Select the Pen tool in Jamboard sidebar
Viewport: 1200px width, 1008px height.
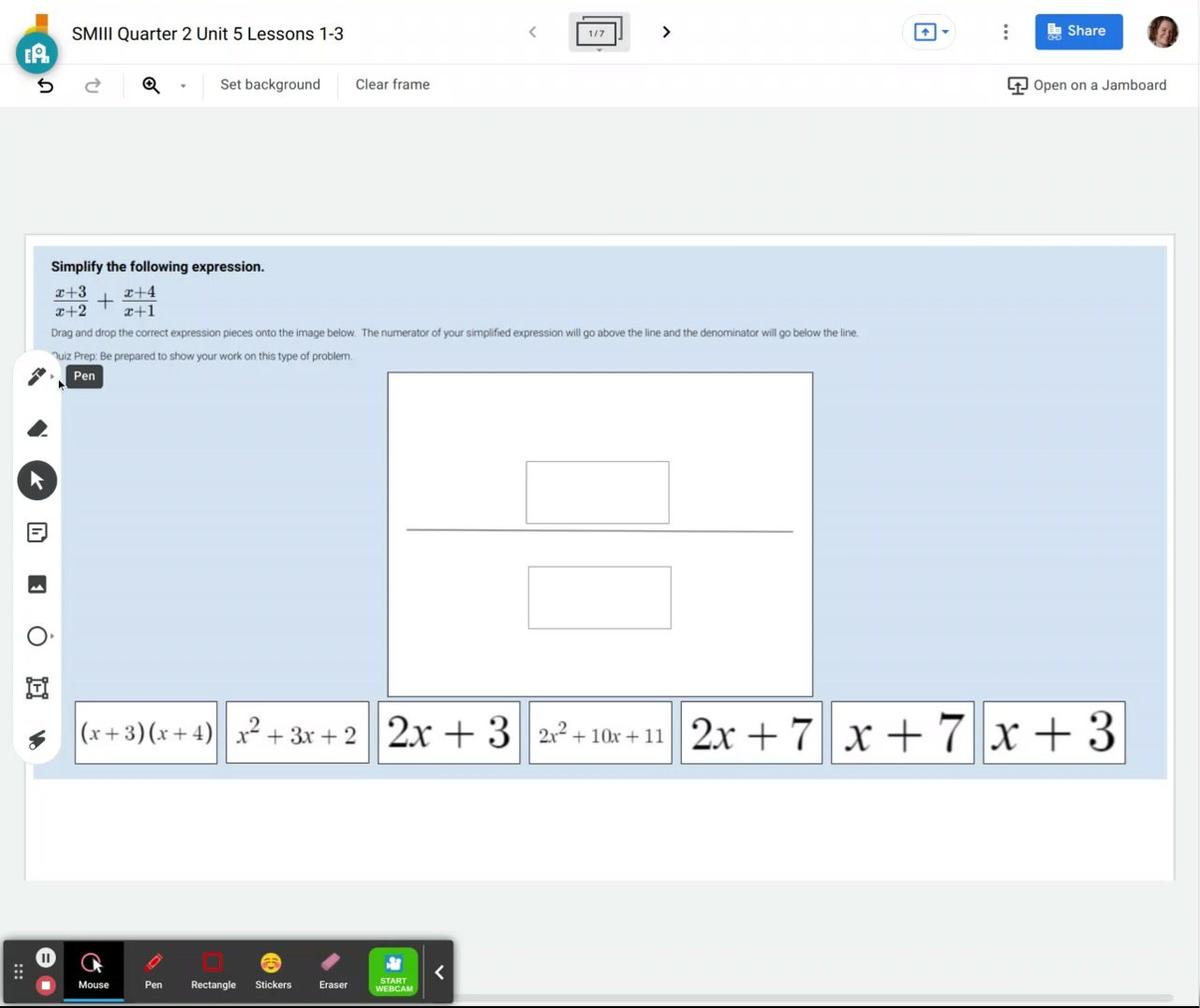pyautogui.click(x=37, y=377)
